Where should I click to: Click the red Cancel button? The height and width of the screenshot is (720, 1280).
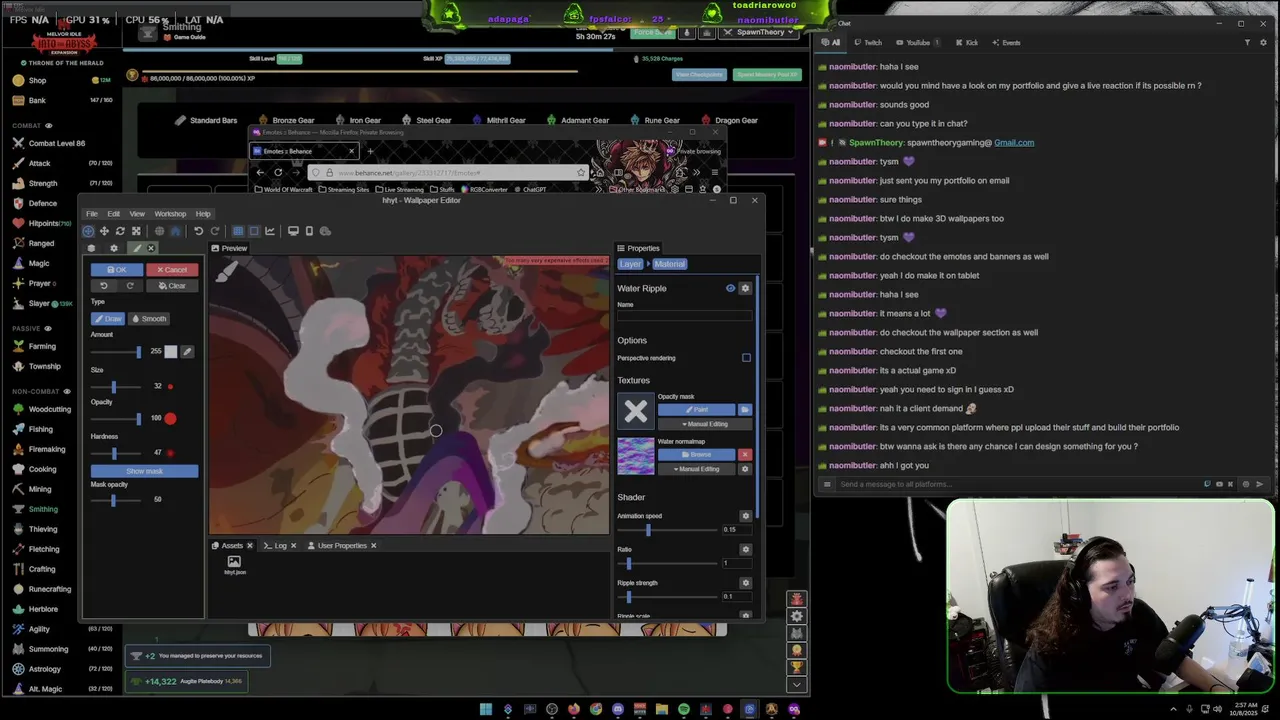click(x=172, y=270)
